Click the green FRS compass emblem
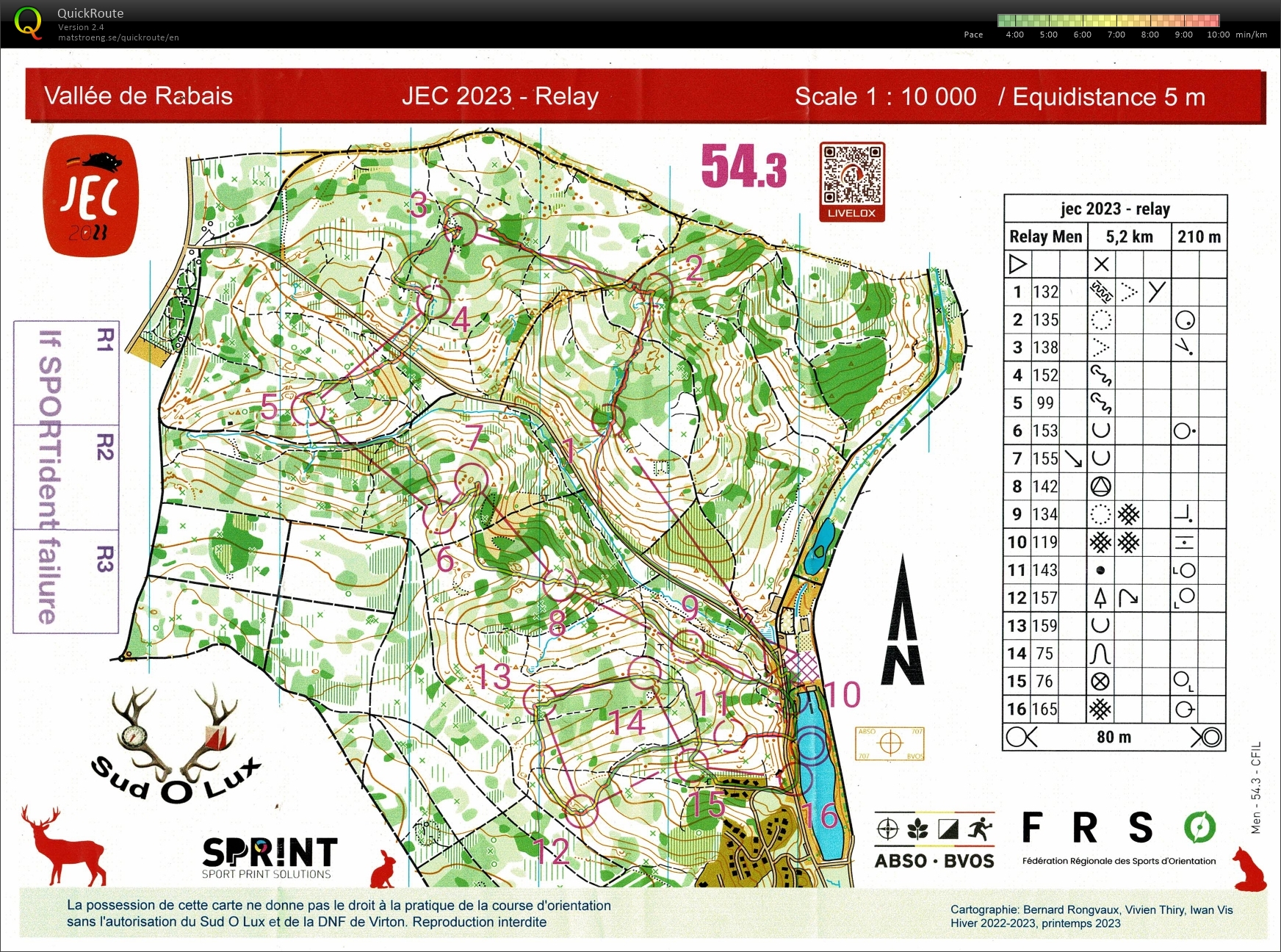Viewport: 1281px width, 952px height. pos(1199,827)
